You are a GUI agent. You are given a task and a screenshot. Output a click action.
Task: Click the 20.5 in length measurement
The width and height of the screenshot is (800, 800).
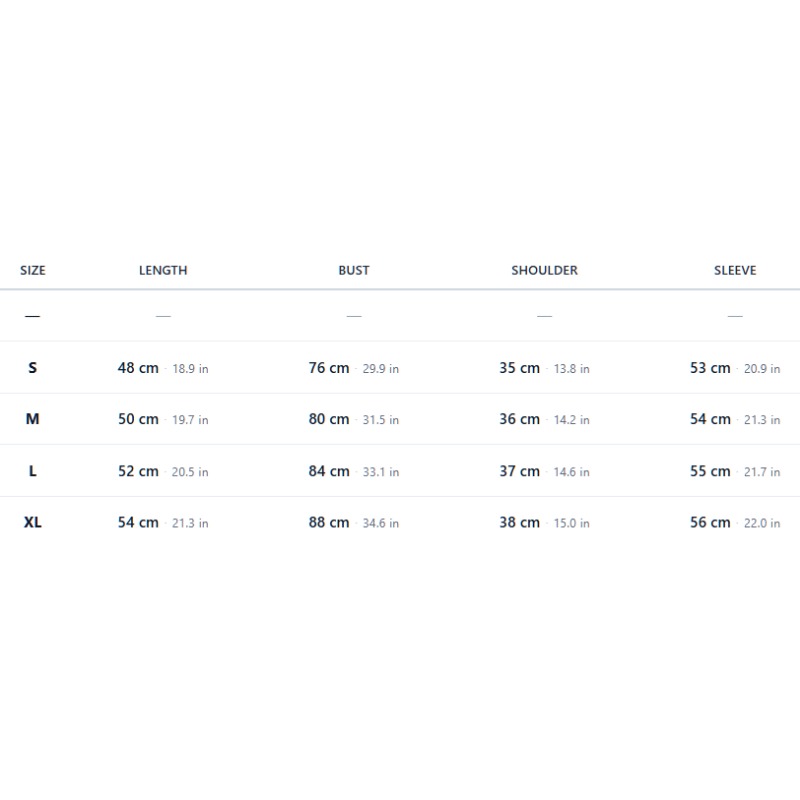pos(190,472)
